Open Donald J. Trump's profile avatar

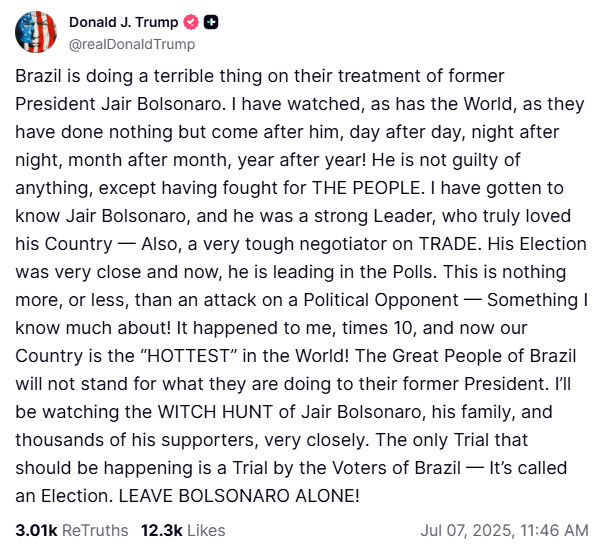tap(36, 32)
